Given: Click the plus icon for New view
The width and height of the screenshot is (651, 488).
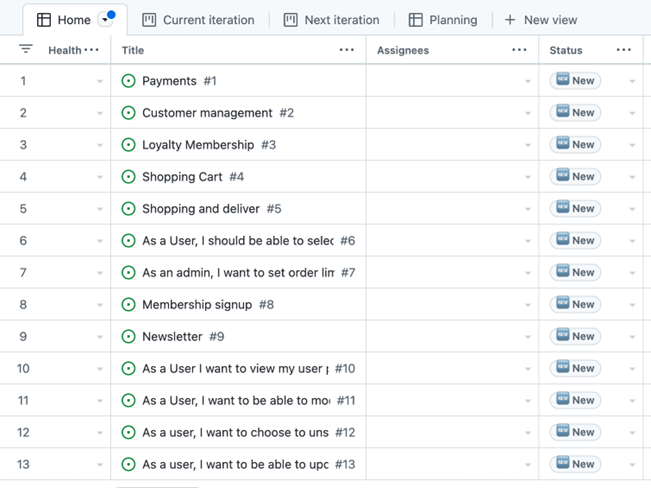Looking at the screenshot, I should [510, 20].
